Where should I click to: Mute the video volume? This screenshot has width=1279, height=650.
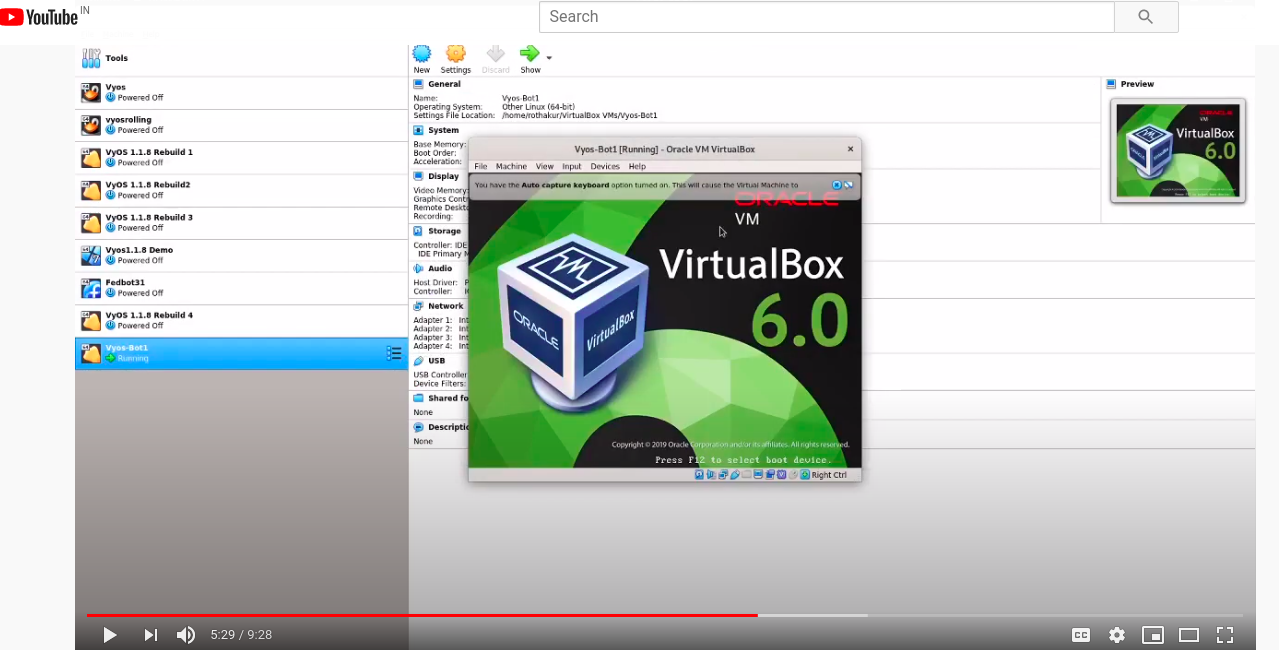(186, 635)
